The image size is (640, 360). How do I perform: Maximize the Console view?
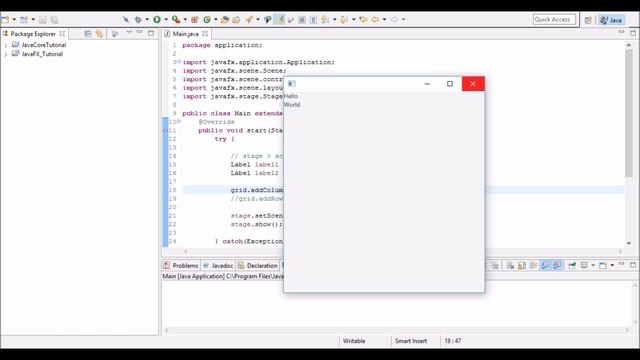[633, 265]
